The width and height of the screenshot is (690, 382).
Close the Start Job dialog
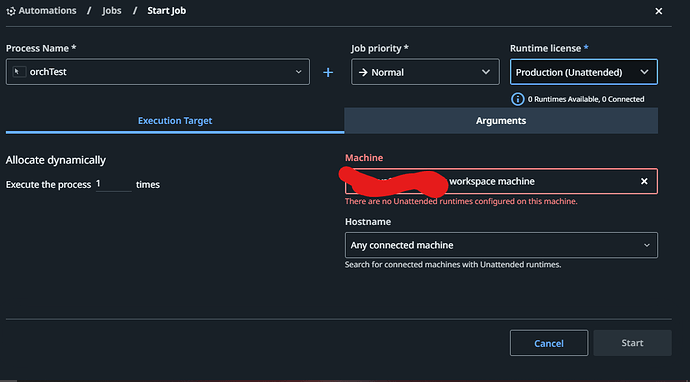click(658, 11)
